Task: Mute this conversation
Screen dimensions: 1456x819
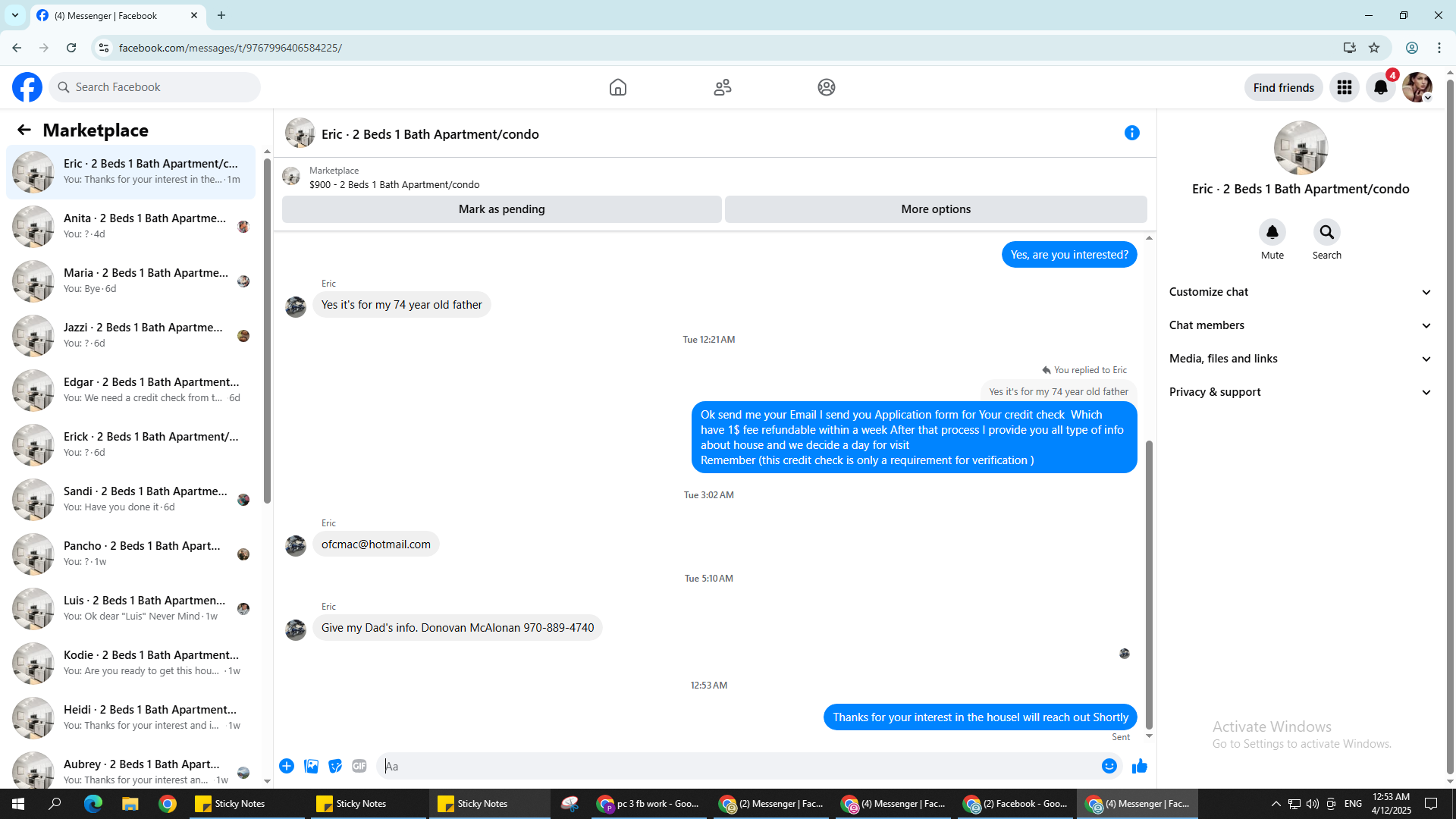Action: [x=1272, y=232]
